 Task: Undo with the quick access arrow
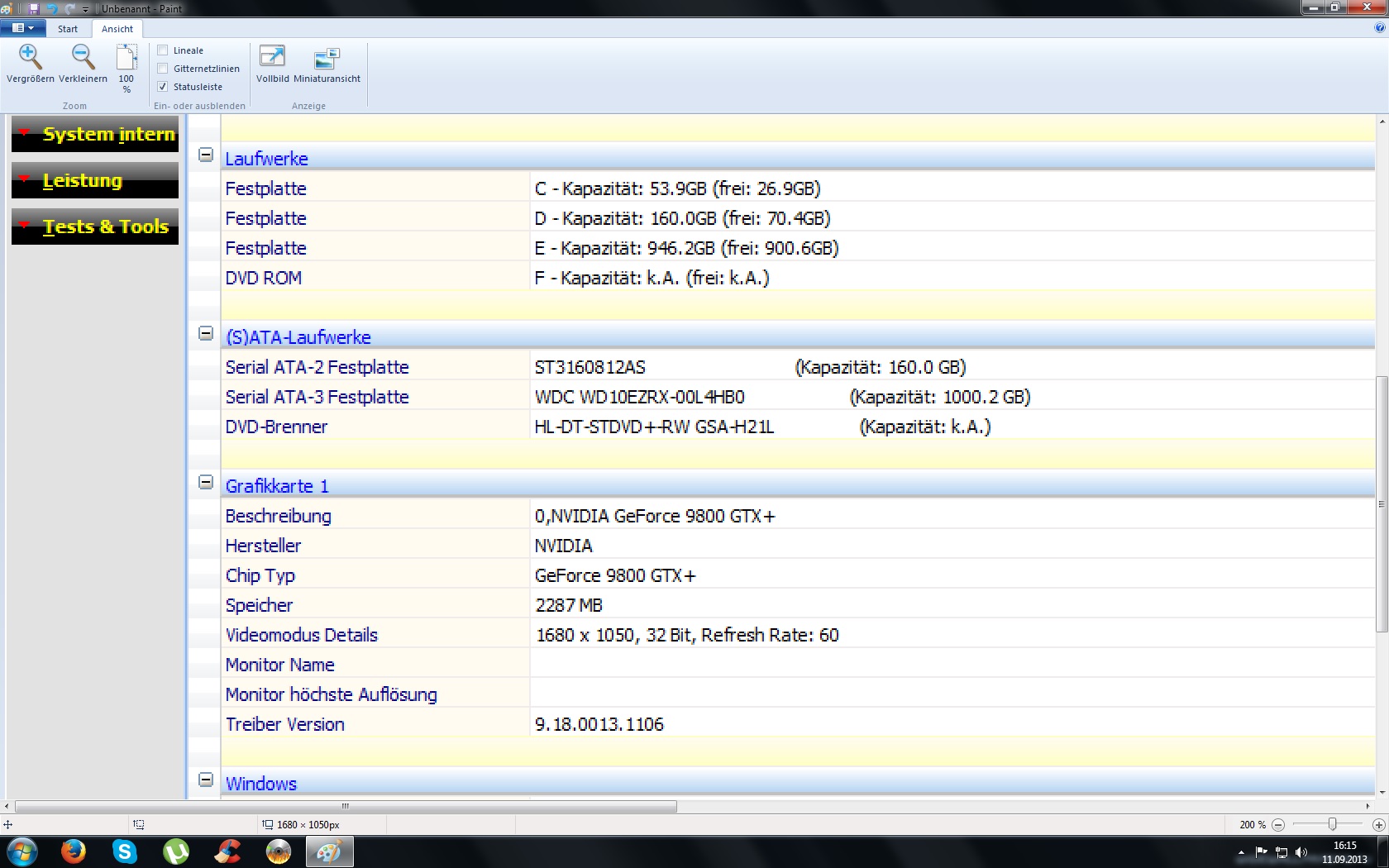[52, 8]
